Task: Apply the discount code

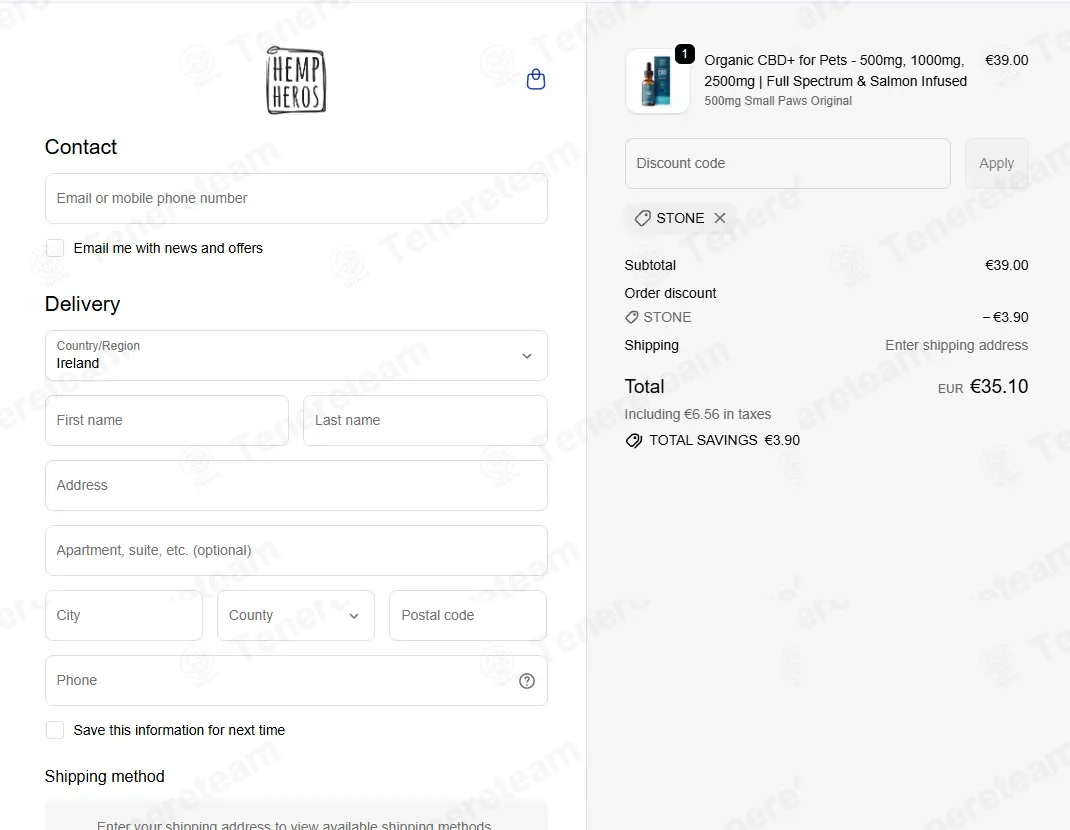Action: pyautogui.click(x=996, y=164)
